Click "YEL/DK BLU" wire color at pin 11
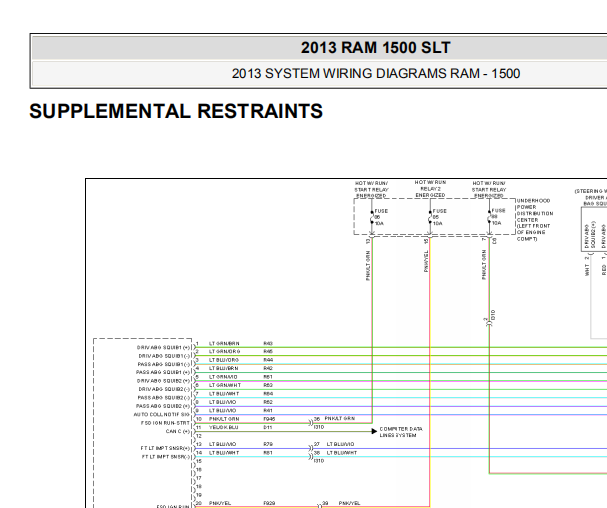 point(223,427)
